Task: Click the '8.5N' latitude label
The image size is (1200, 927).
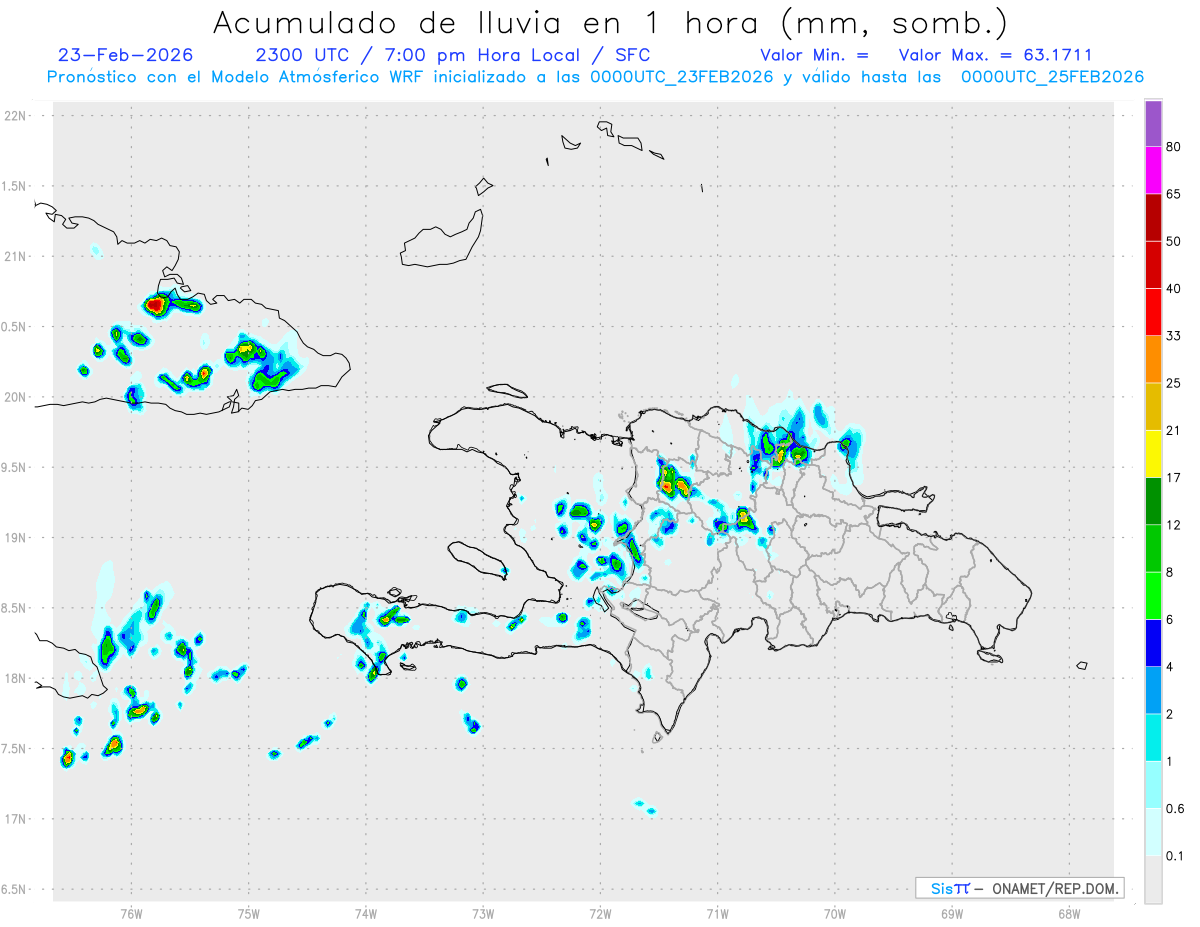Action: (13, 608)
